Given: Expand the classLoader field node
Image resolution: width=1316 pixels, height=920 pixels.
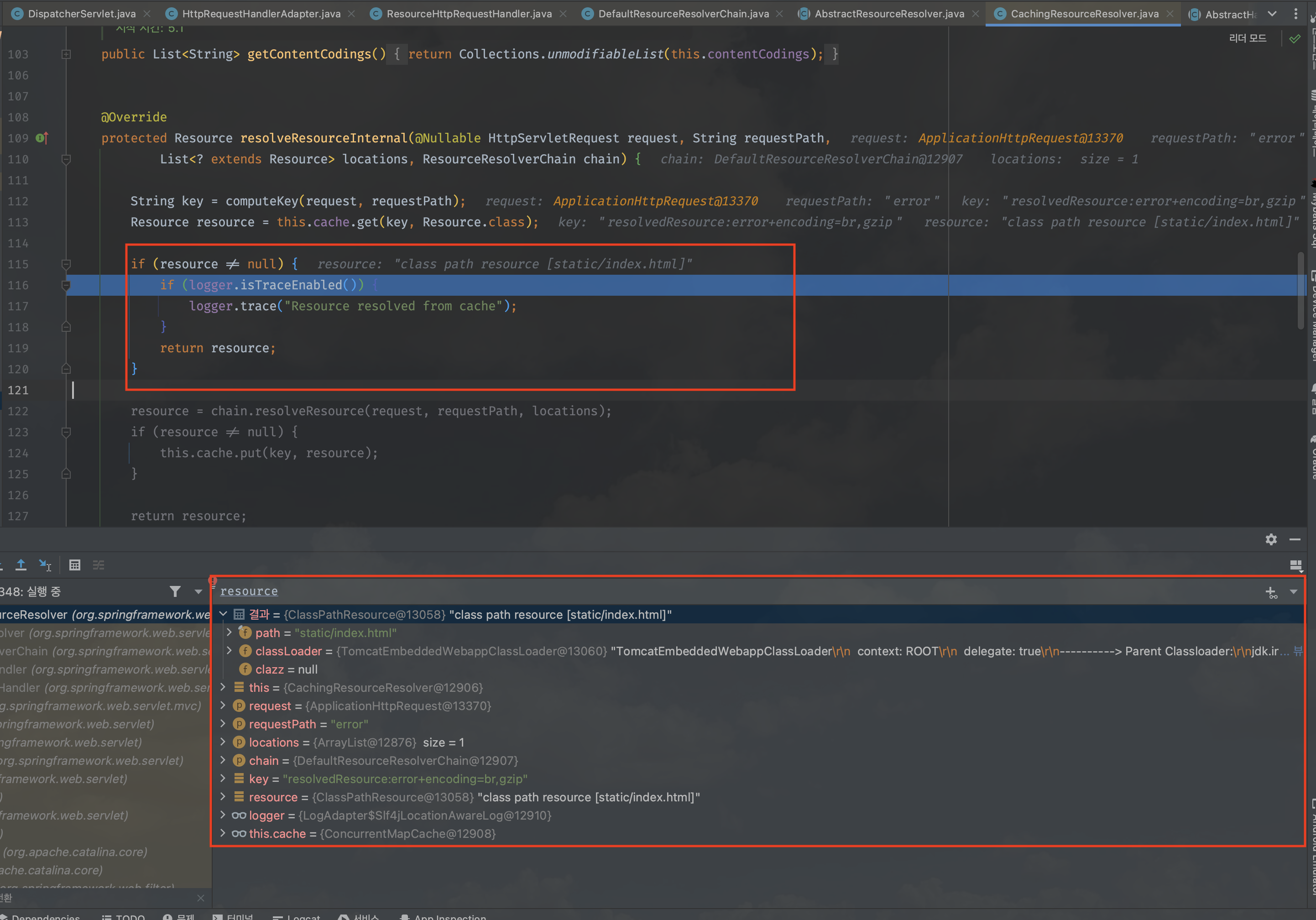Looking at the screenshot, I should coord(229,651).
